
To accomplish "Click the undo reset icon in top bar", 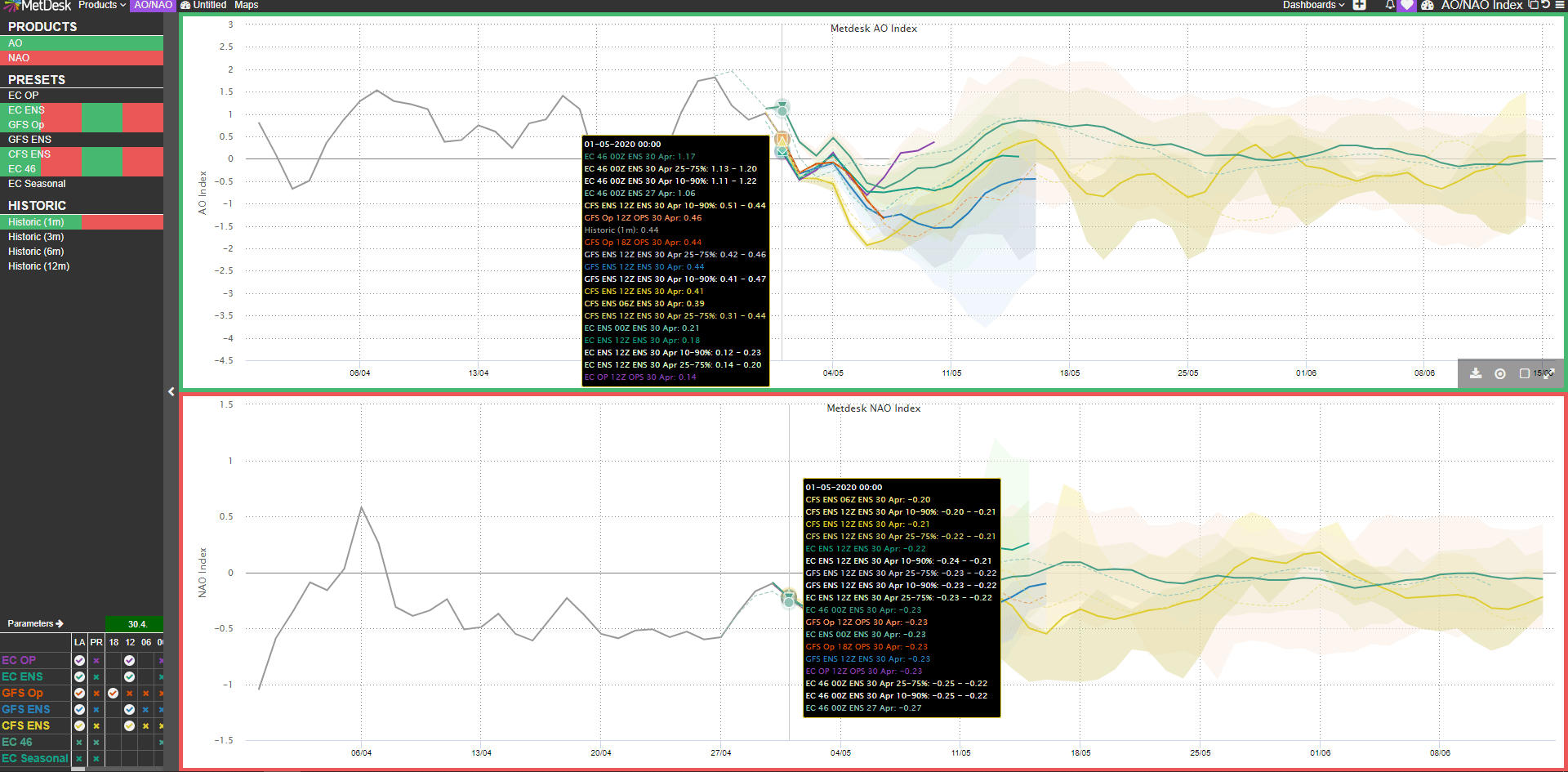I will (x=1545, y=5).
